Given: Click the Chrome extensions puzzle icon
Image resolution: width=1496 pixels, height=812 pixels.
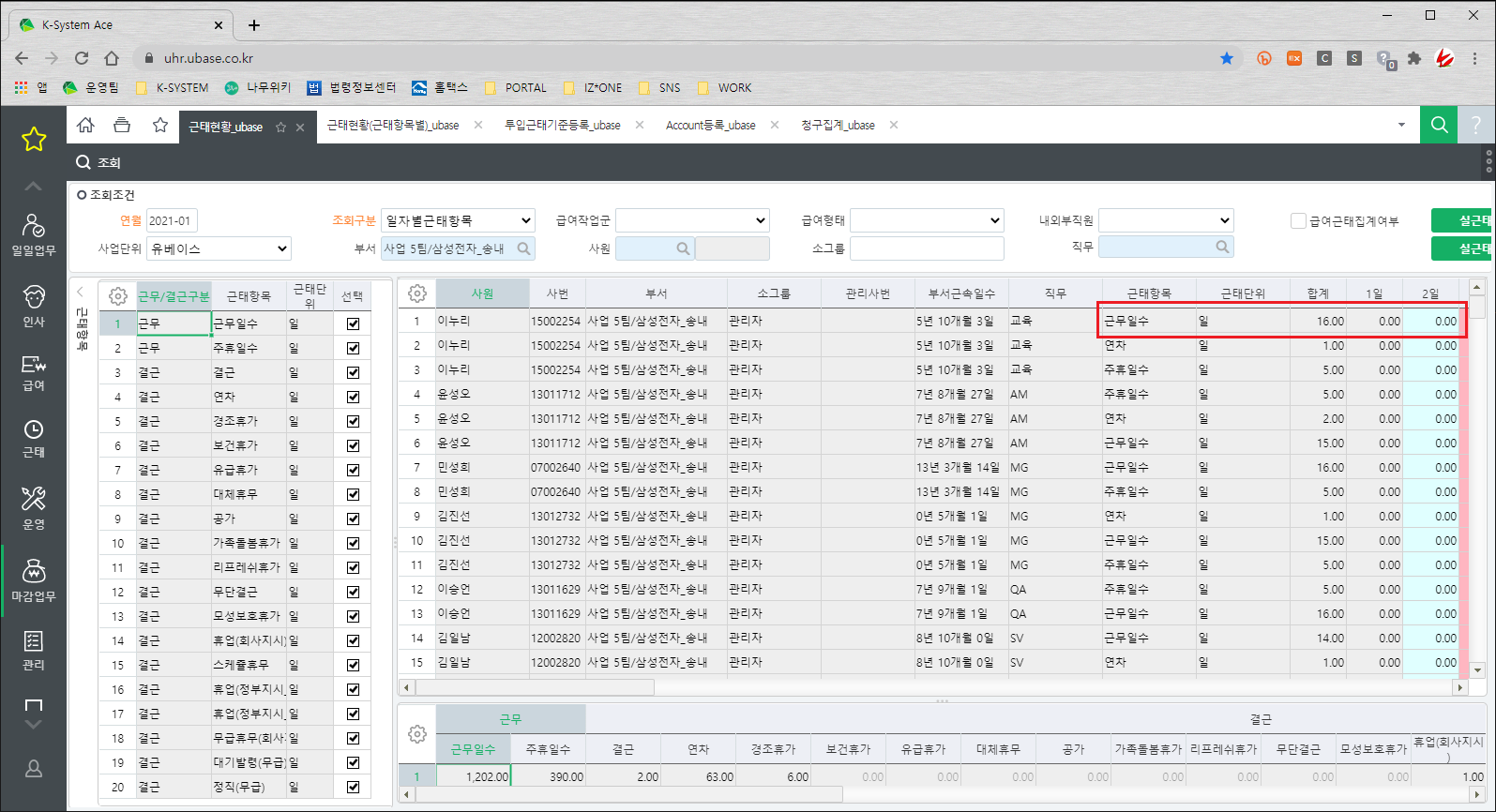Looking at the screenshot, I should [1414, 58].
